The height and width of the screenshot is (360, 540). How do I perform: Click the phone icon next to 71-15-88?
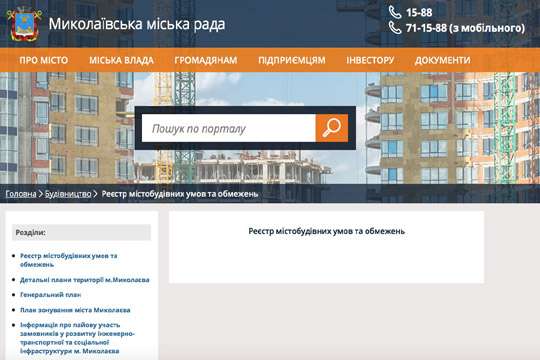(x=395, y=28)
